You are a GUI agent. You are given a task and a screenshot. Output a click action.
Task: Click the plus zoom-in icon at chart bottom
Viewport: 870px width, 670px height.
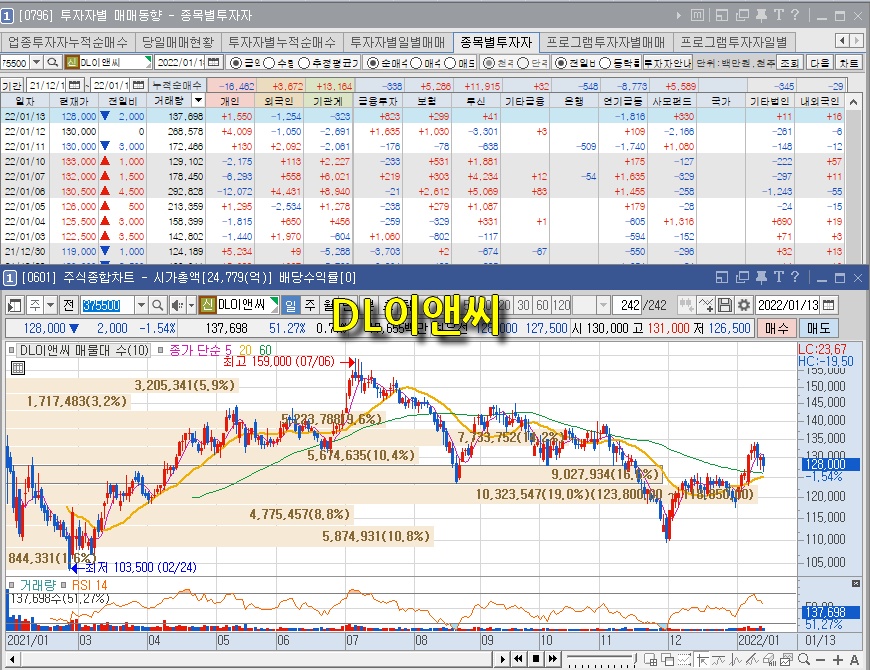838,659
